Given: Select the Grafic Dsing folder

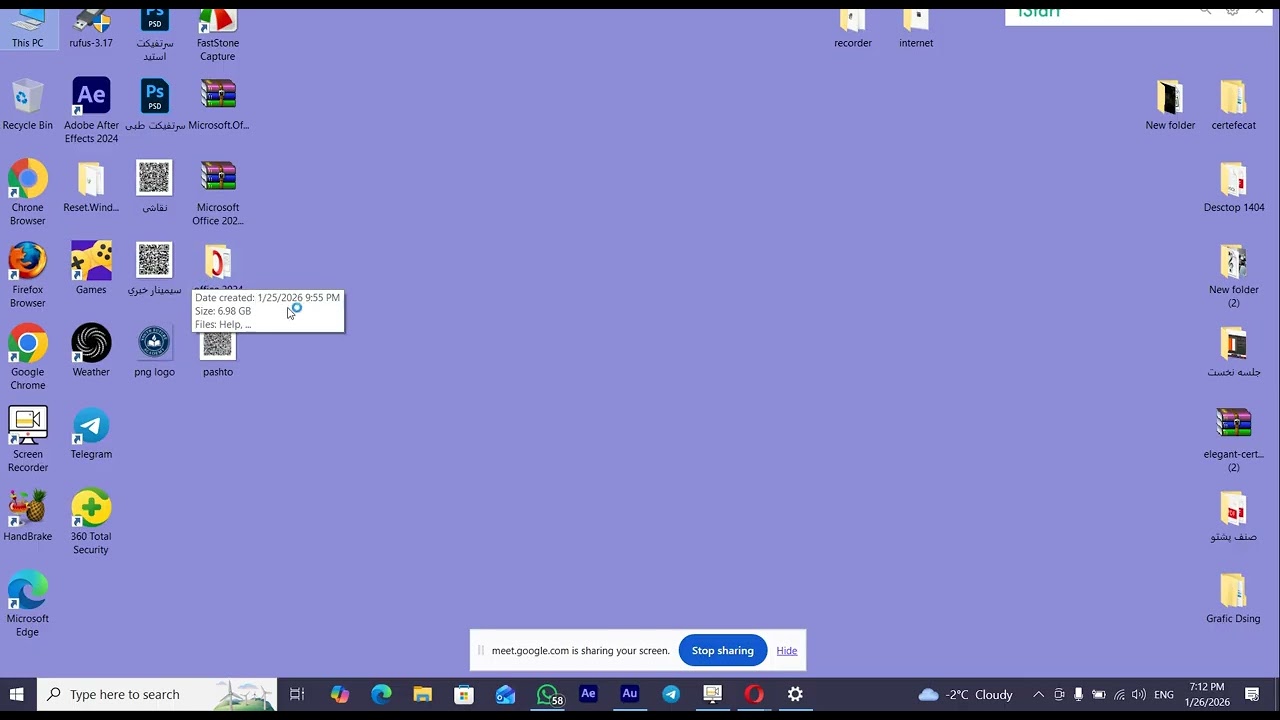Looking at the screenshot, I should click(1234, 598).
